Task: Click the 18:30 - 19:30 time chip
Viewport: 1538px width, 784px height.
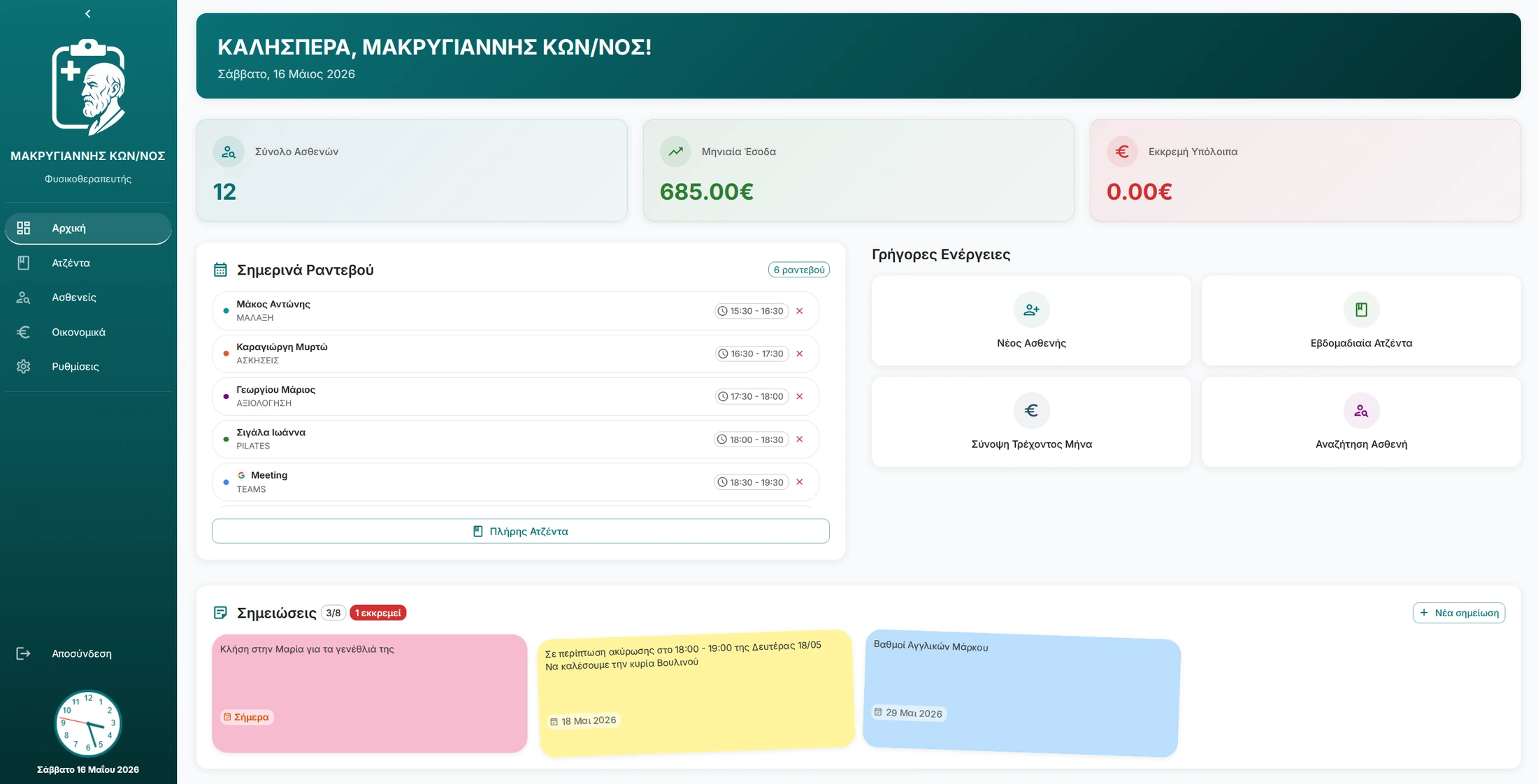Action: coord(751,482)
